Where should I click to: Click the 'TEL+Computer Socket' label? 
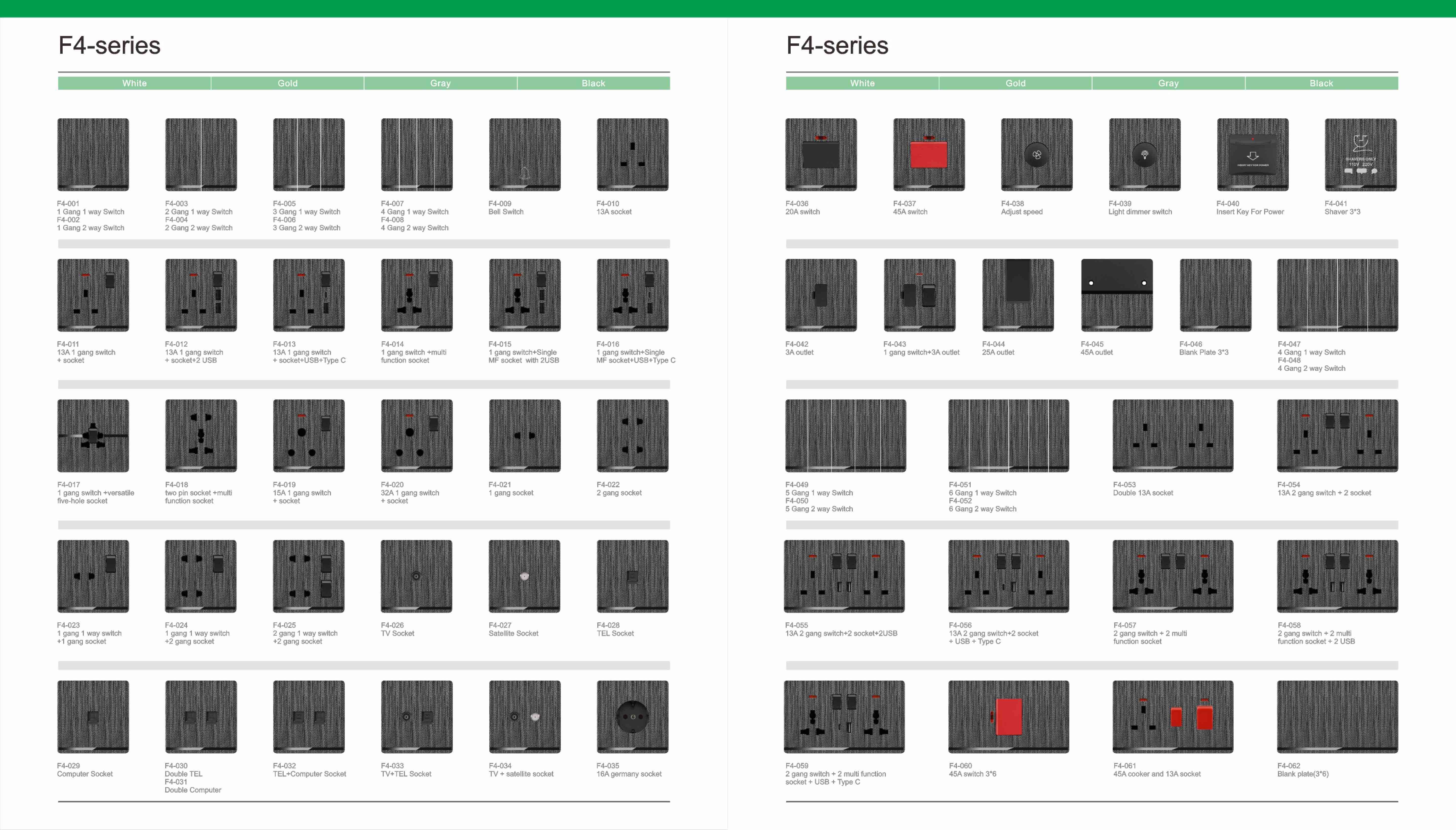coord(309,774)
